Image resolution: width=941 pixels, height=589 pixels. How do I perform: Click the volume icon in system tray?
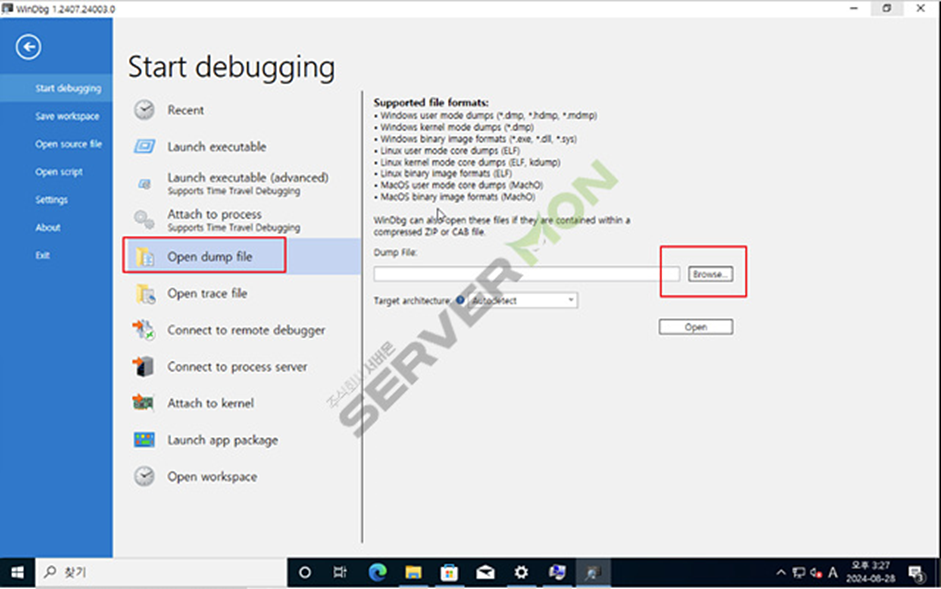[x=816, y=573]
